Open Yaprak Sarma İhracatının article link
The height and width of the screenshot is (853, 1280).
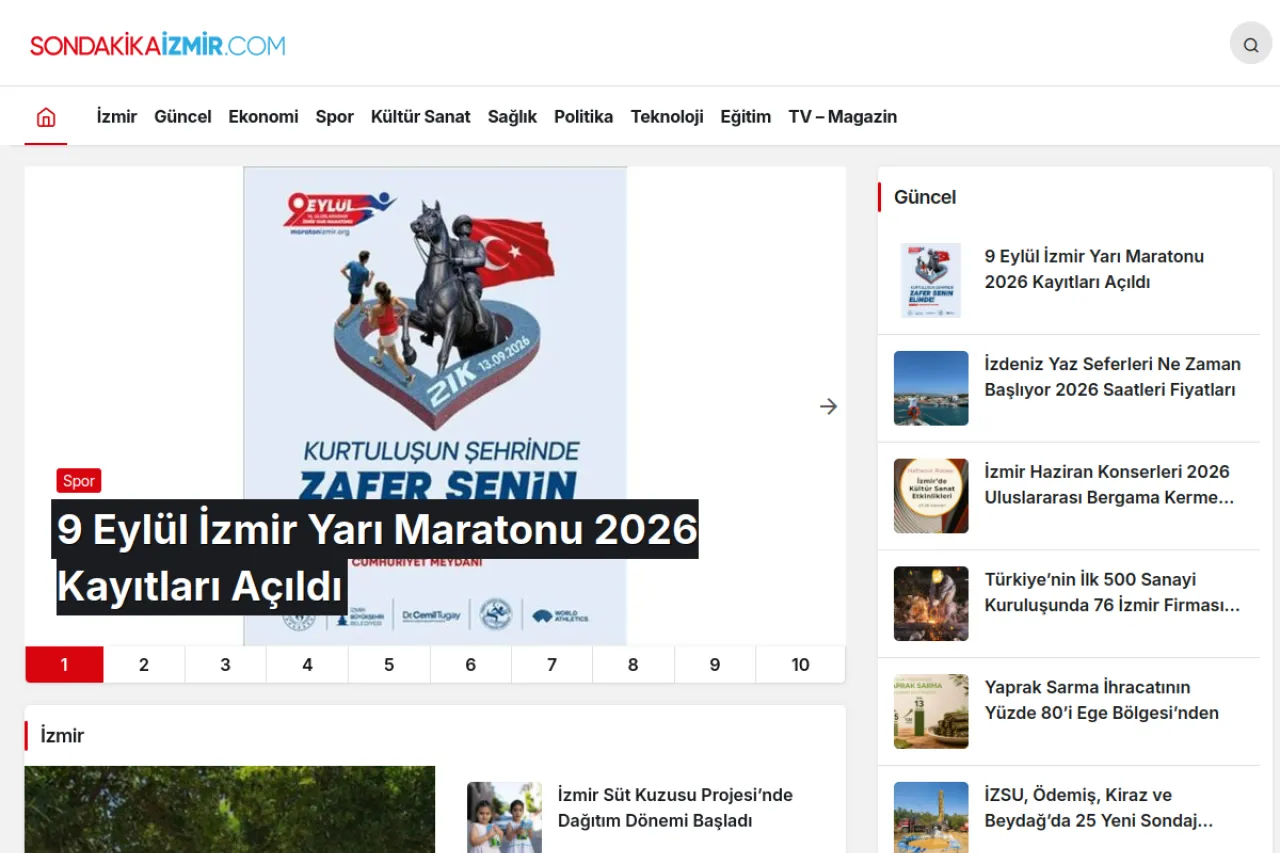tap(1102, 700)
